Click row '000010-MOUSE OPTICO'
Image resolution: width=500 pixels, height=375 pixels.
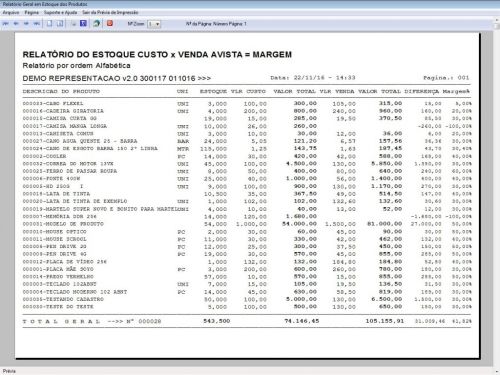pos(247,232)
